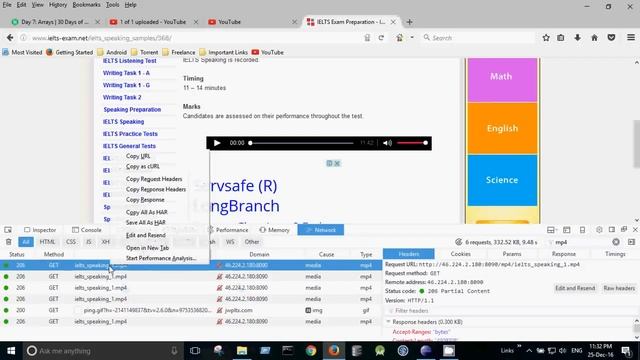Select Save All As HAR menu entry

click(145, 223)
